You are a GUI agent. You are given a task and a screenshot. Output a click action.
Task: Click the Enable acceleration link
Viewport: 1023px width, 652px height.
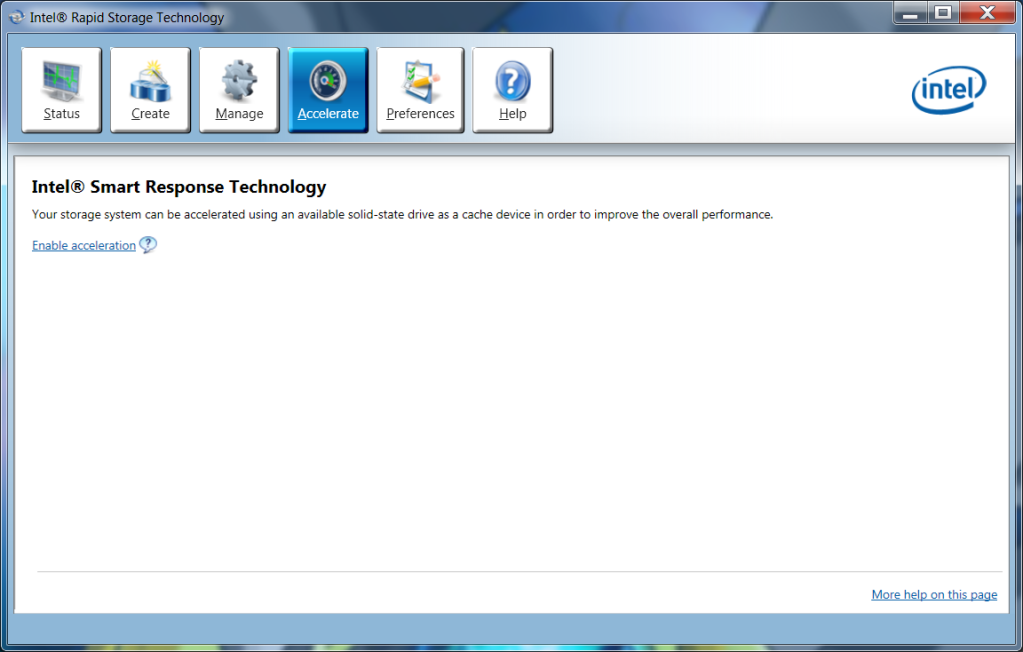84,245
